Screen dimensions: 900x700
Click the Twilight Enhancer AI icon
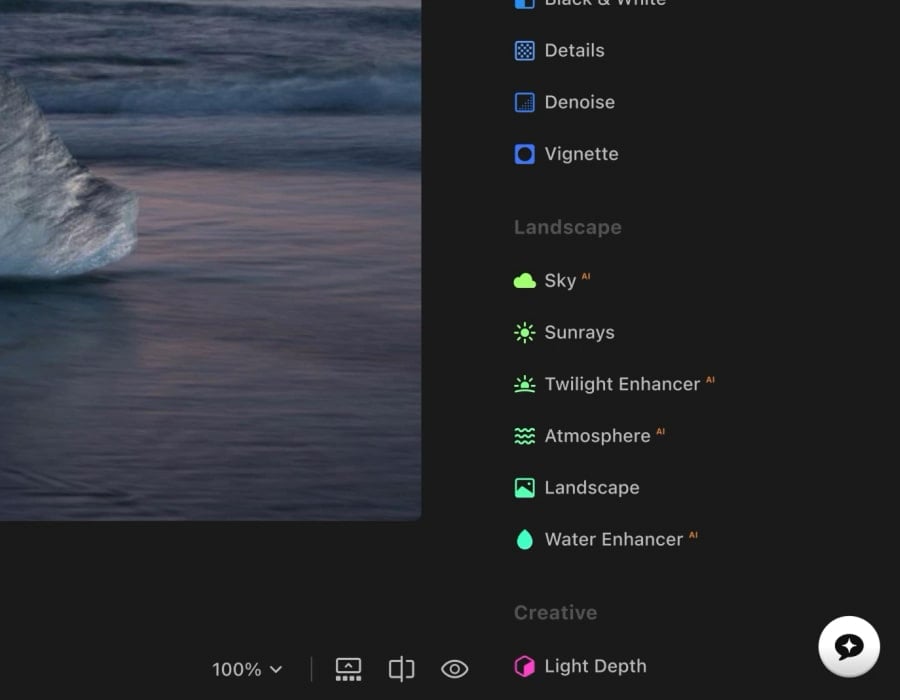tap(523, 384)
